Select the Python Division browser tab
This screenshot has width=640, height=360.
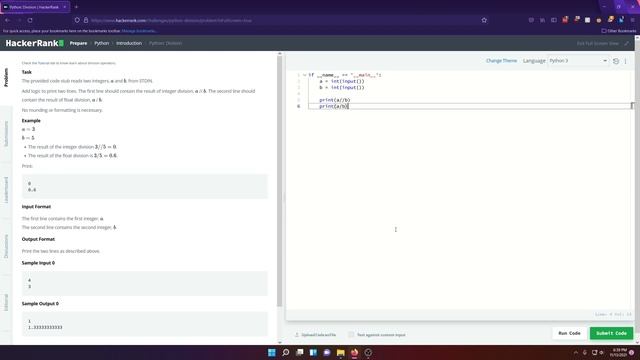(35, 7)
